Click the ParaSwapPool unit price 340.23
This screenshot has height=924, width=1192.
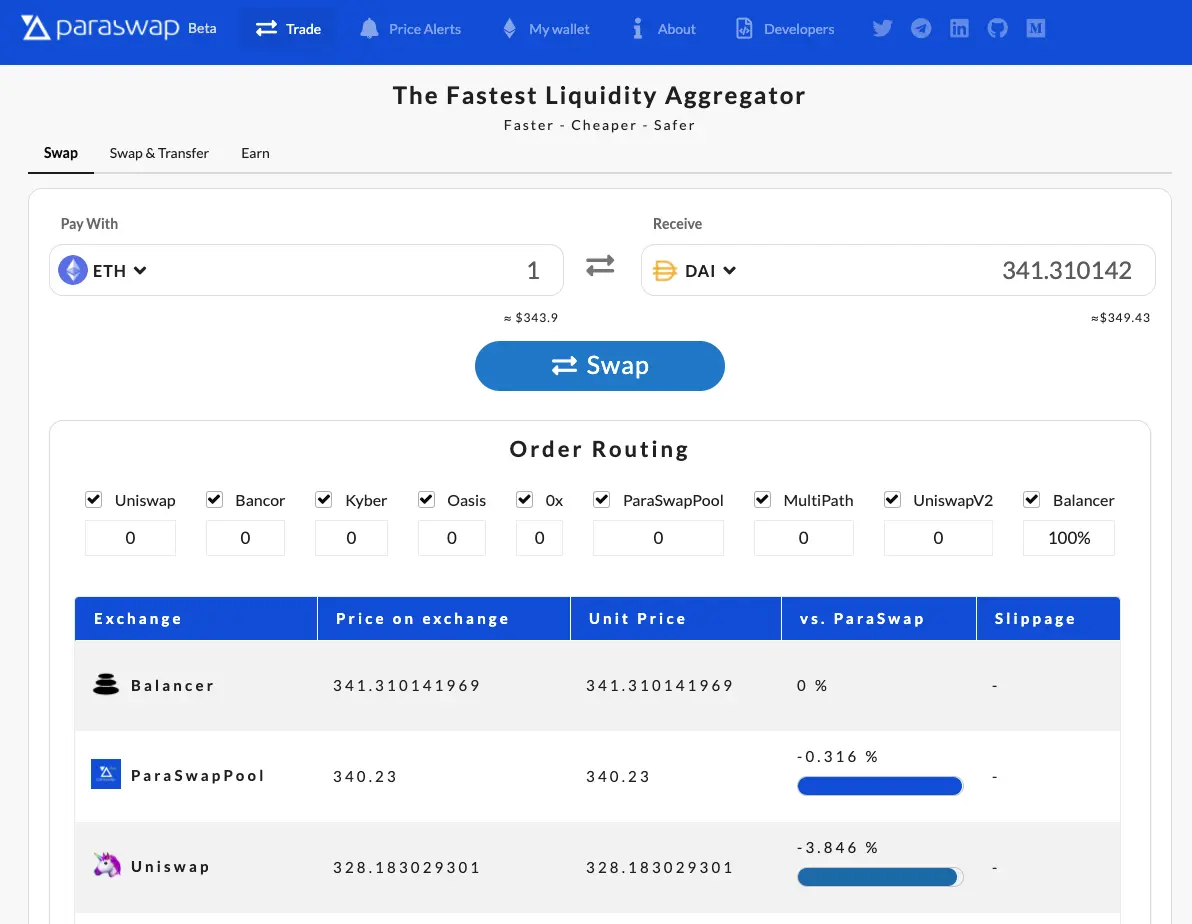click(618, 776)
